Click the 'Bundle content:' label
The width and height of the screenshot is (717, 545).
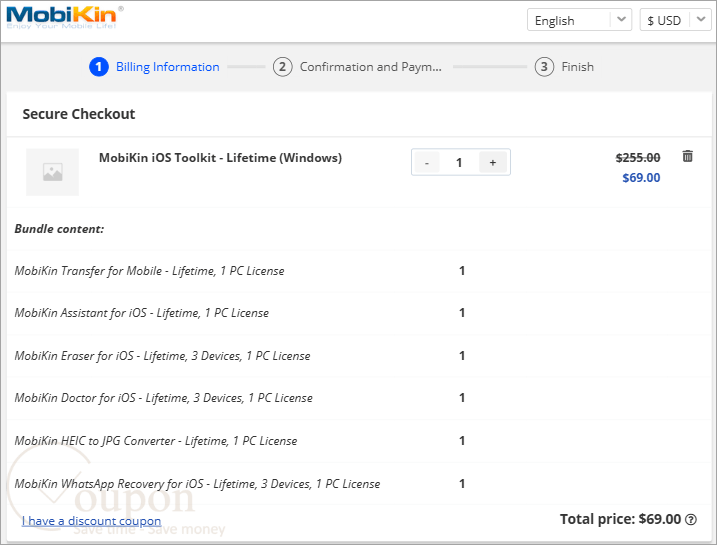click(x=59, y=229)
